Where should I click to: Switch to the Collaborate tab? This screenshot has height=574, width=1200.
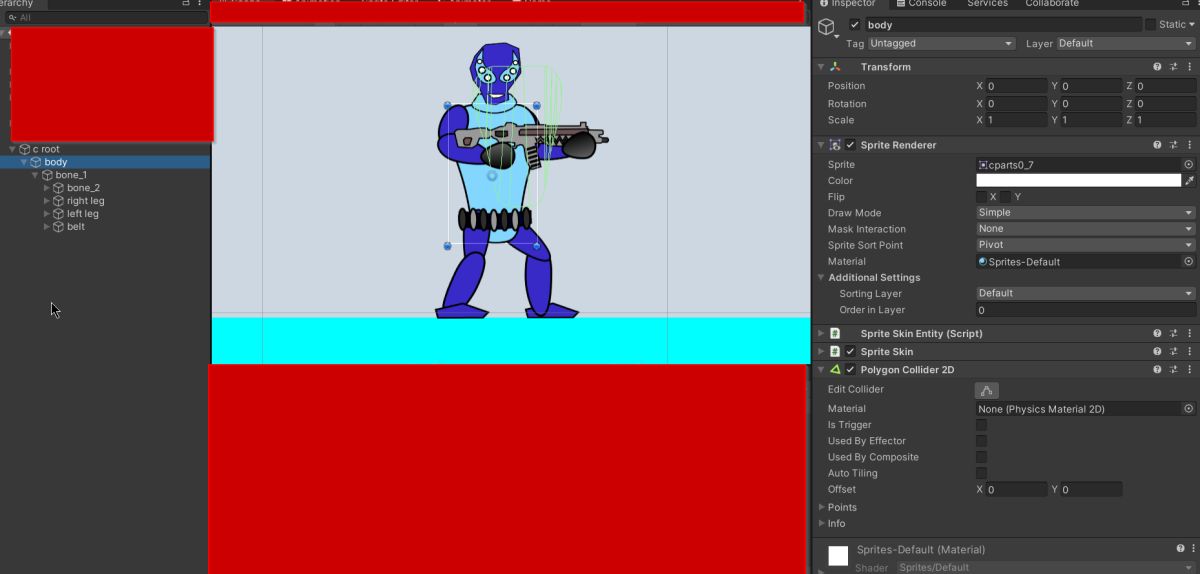(1052, 4)
